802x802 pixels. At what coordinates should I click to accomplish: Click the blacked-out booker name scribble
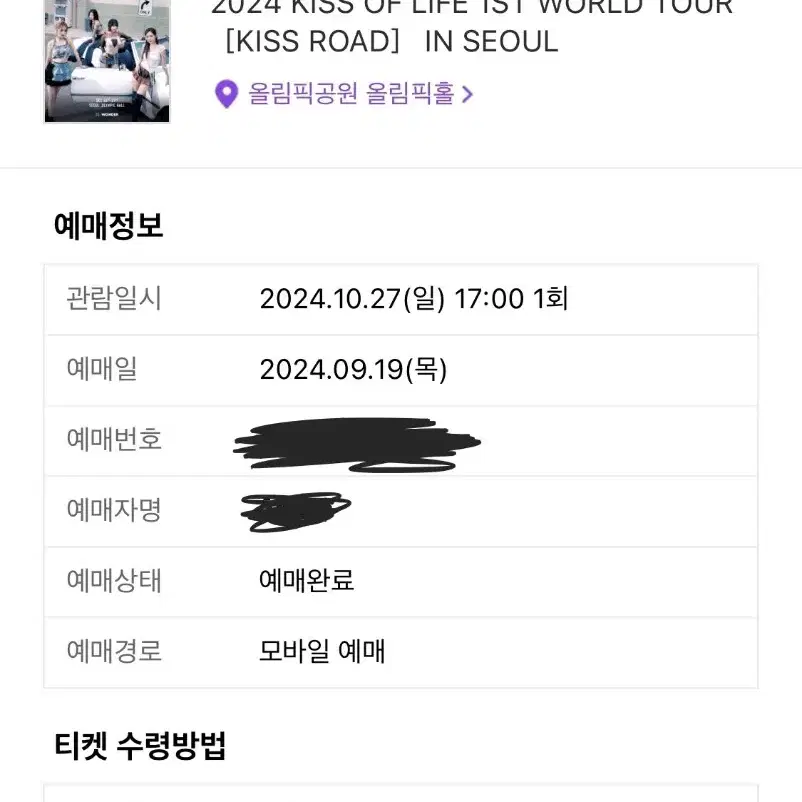tap(296, 512)
